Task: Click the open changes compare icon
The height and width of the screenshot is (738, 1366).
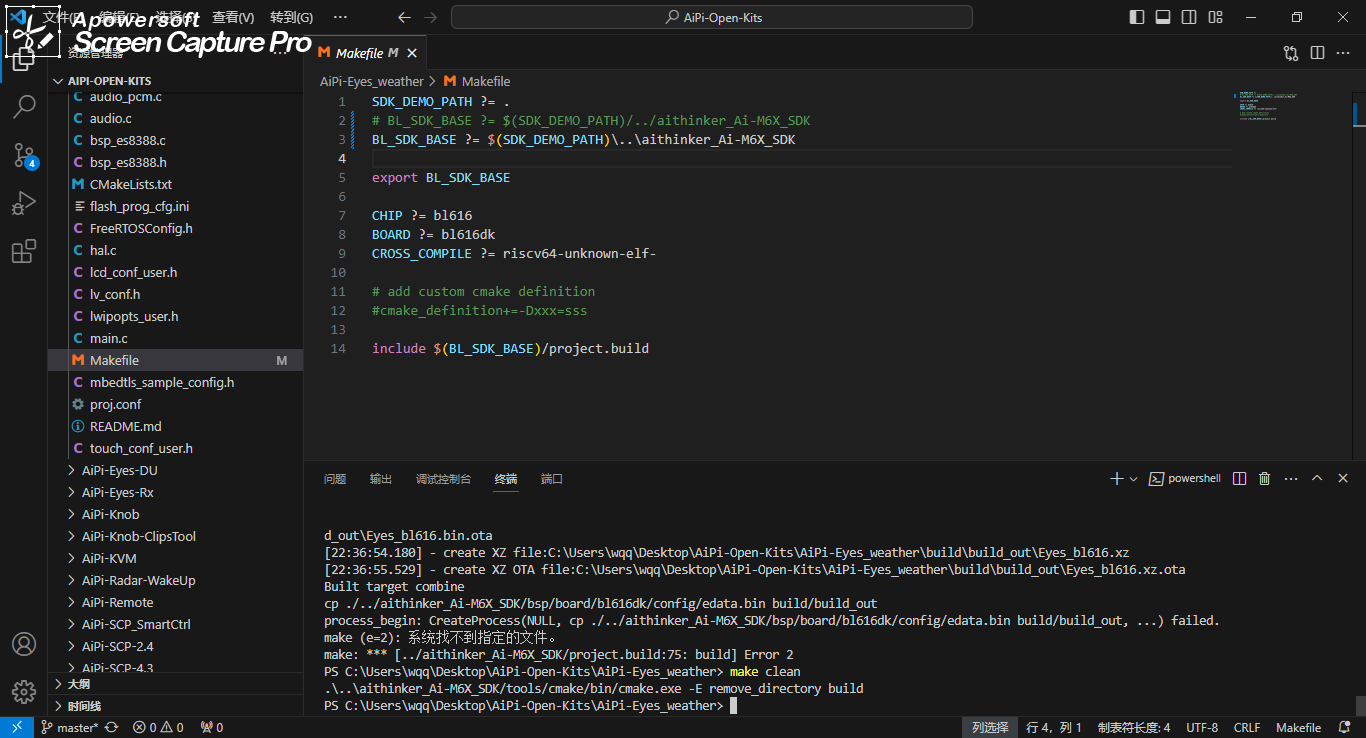Action: [1291, 53]
